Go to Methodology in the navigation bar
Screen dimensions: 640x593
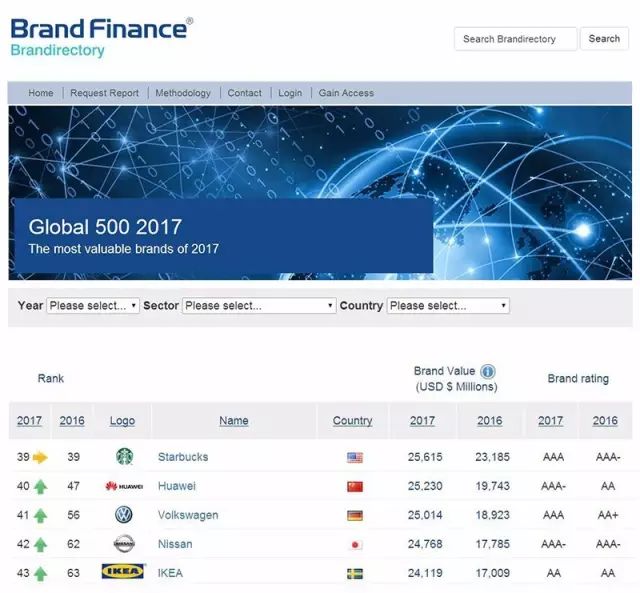pyautogui.click(x=183, y=93)
